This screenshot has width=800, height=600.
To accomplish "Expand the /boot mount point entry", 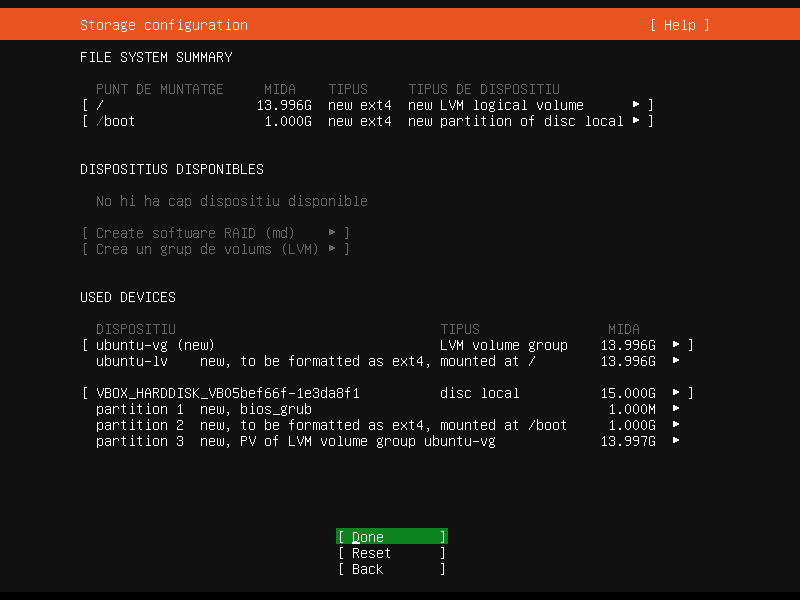I will click(636, 121).
